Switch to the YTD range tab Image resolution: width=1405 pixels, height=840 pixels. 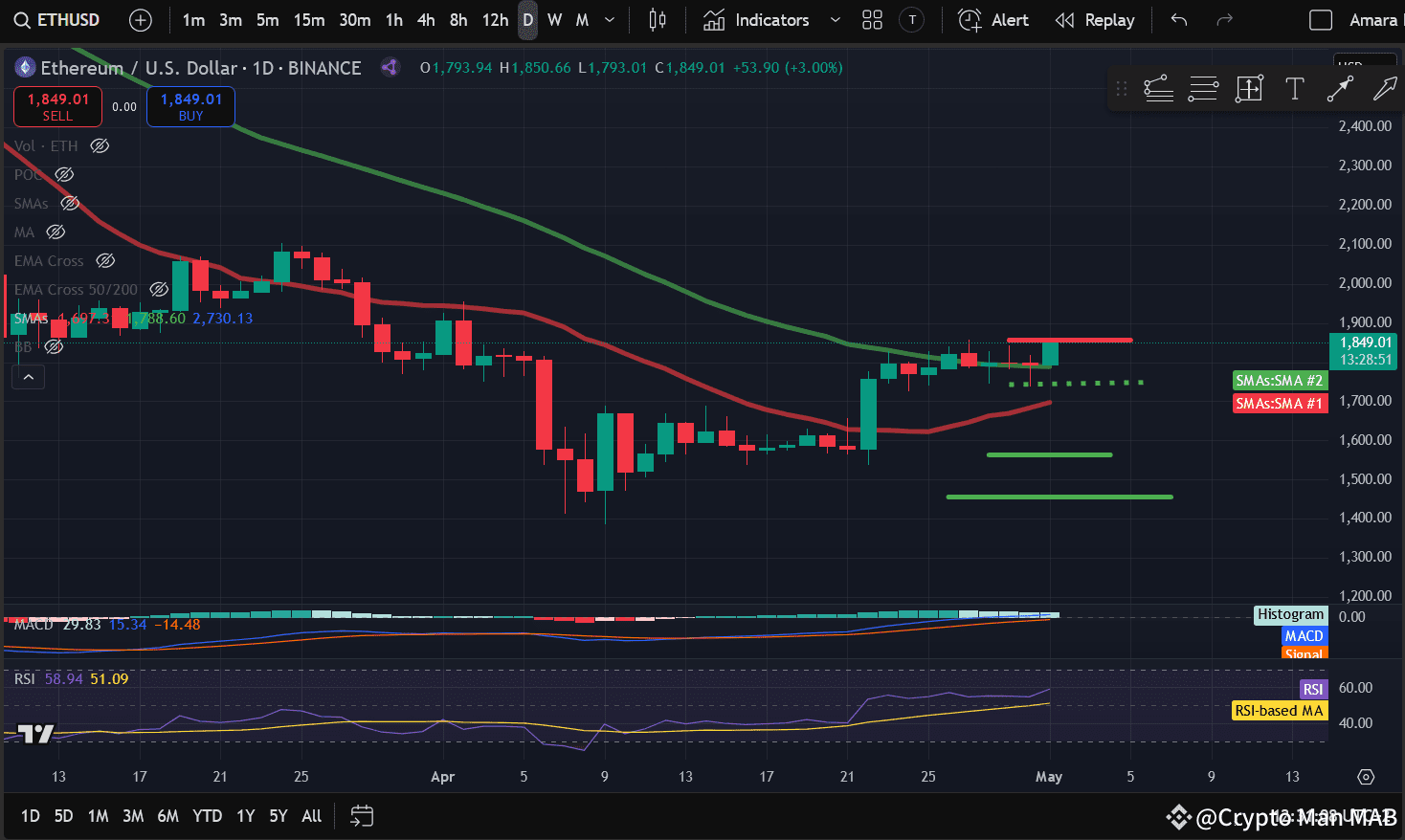[x=207, y=816]
